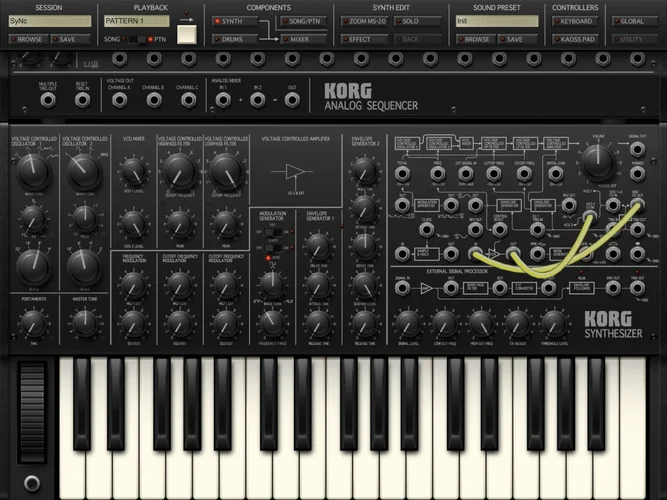
Task: Toggle the Modulation Generator KEY sync switch
Action: click(274, 232)
